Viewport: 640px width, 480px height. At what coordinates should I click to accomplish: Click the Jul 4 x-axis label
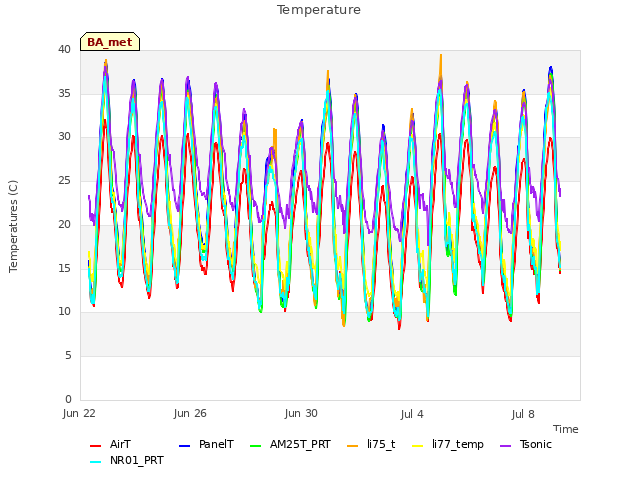(412, 414)
